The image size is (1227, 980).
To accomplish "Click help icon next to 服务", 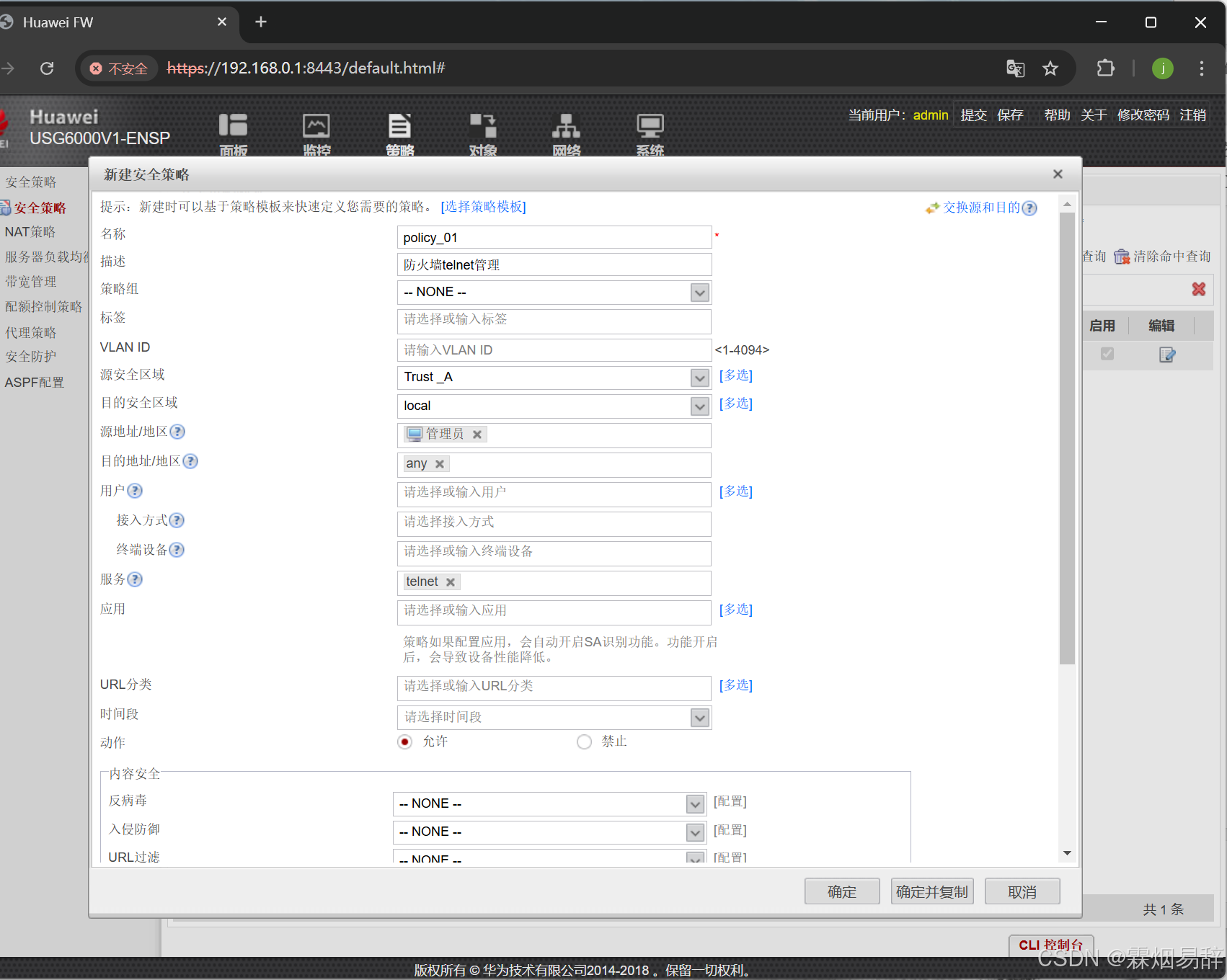I will (x=135, y=579).
